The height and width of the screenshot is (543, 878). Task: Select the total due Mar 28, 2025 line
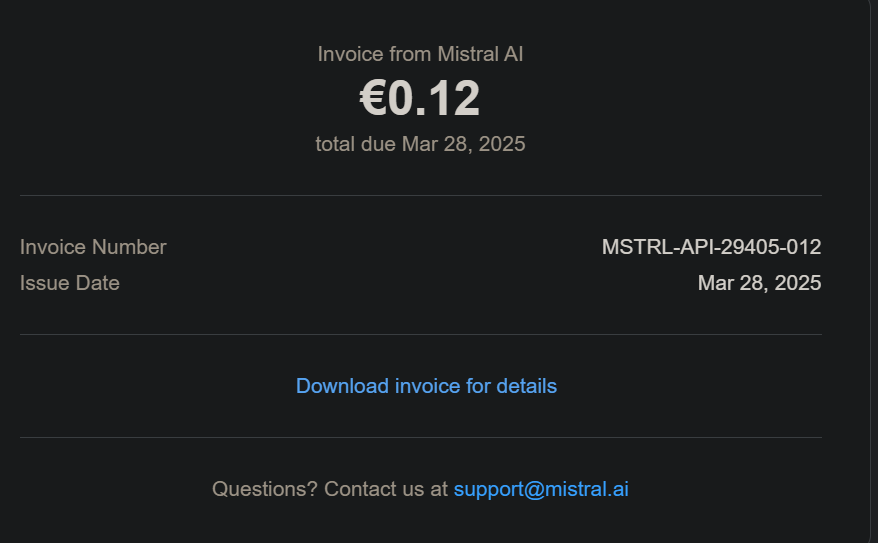(x=420, y=144)
